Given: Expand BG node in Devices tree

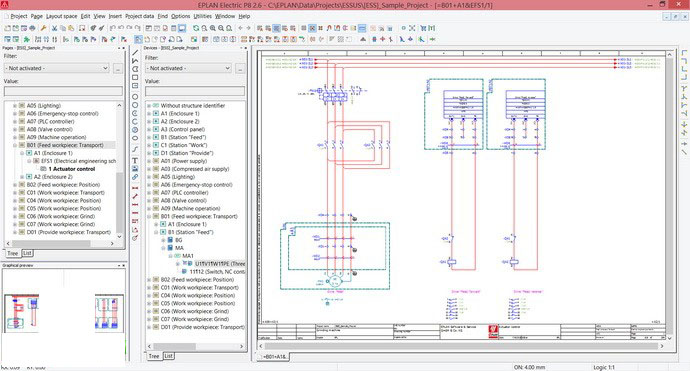Looking at the screenshot, I should click(163, 240).
